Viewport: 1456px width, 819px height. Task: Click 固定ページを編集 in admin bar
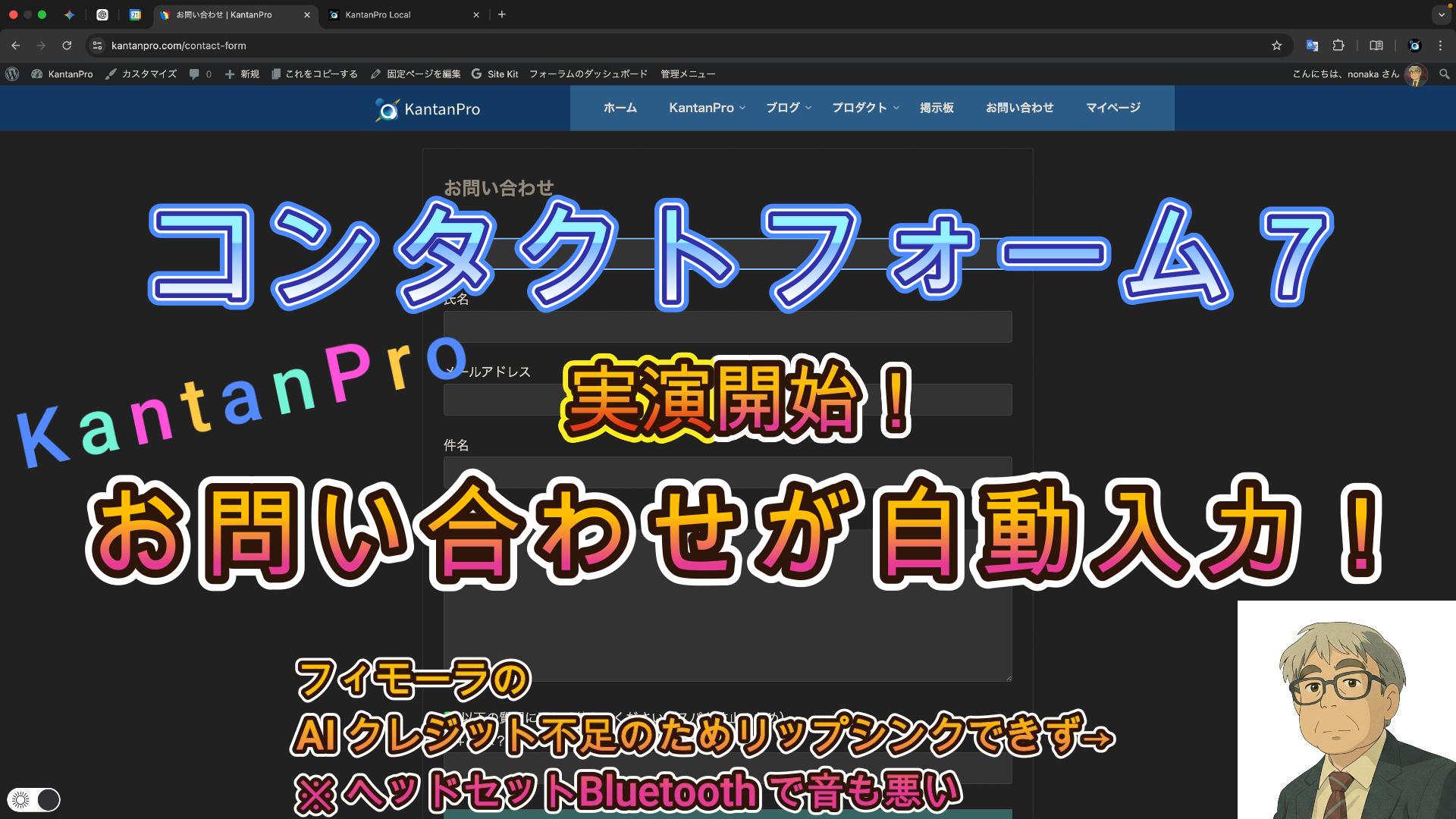[416, 74]
